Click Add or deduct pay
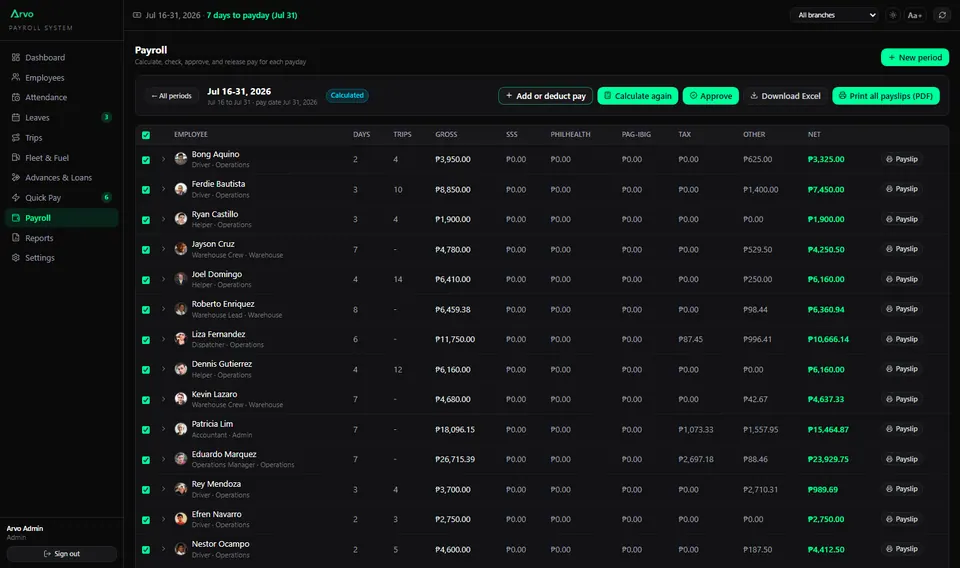The height and width of the screenshot is (568, 960). click(x=545, y=96)
